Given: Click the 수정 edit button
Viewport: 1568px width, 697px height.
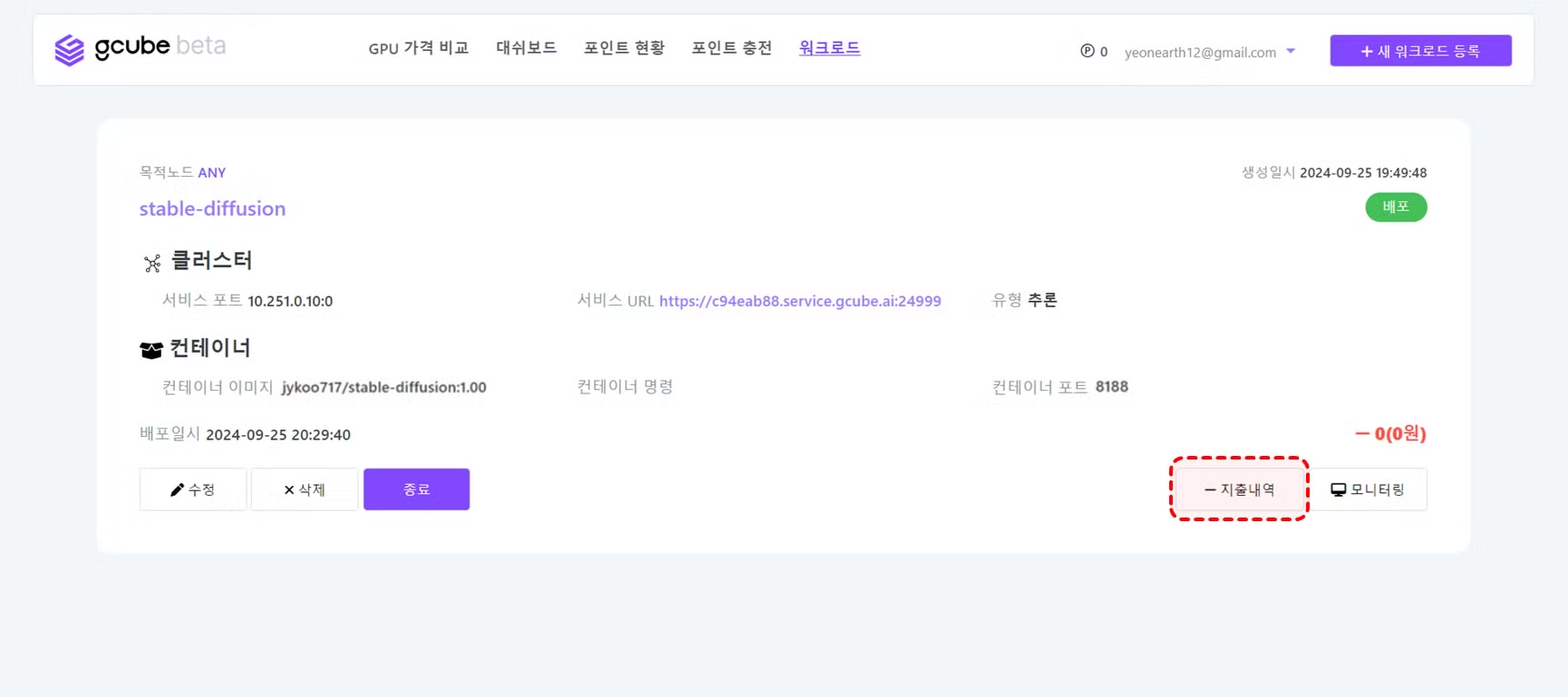Looking at the screenshot, I should (x=193, y=489).
